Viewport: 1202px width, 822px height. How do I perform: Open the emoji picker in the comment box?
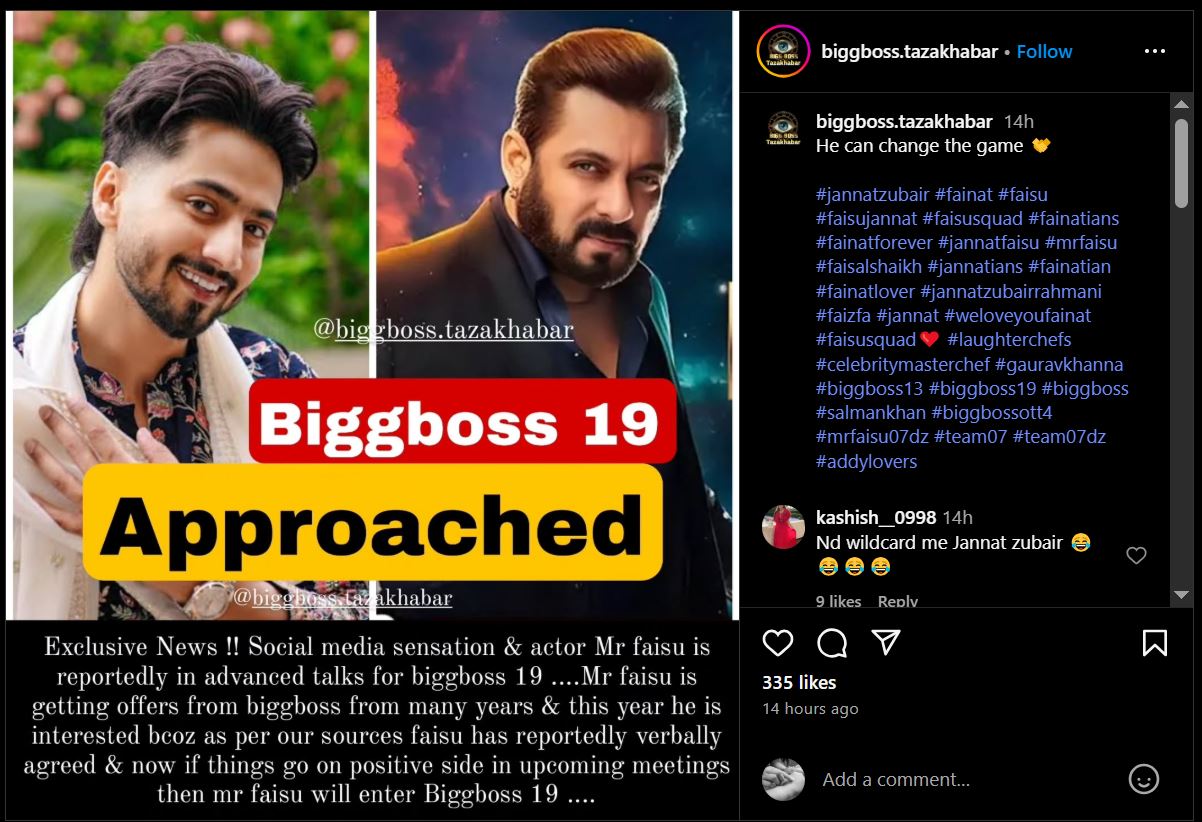(x=1143, y=779)
